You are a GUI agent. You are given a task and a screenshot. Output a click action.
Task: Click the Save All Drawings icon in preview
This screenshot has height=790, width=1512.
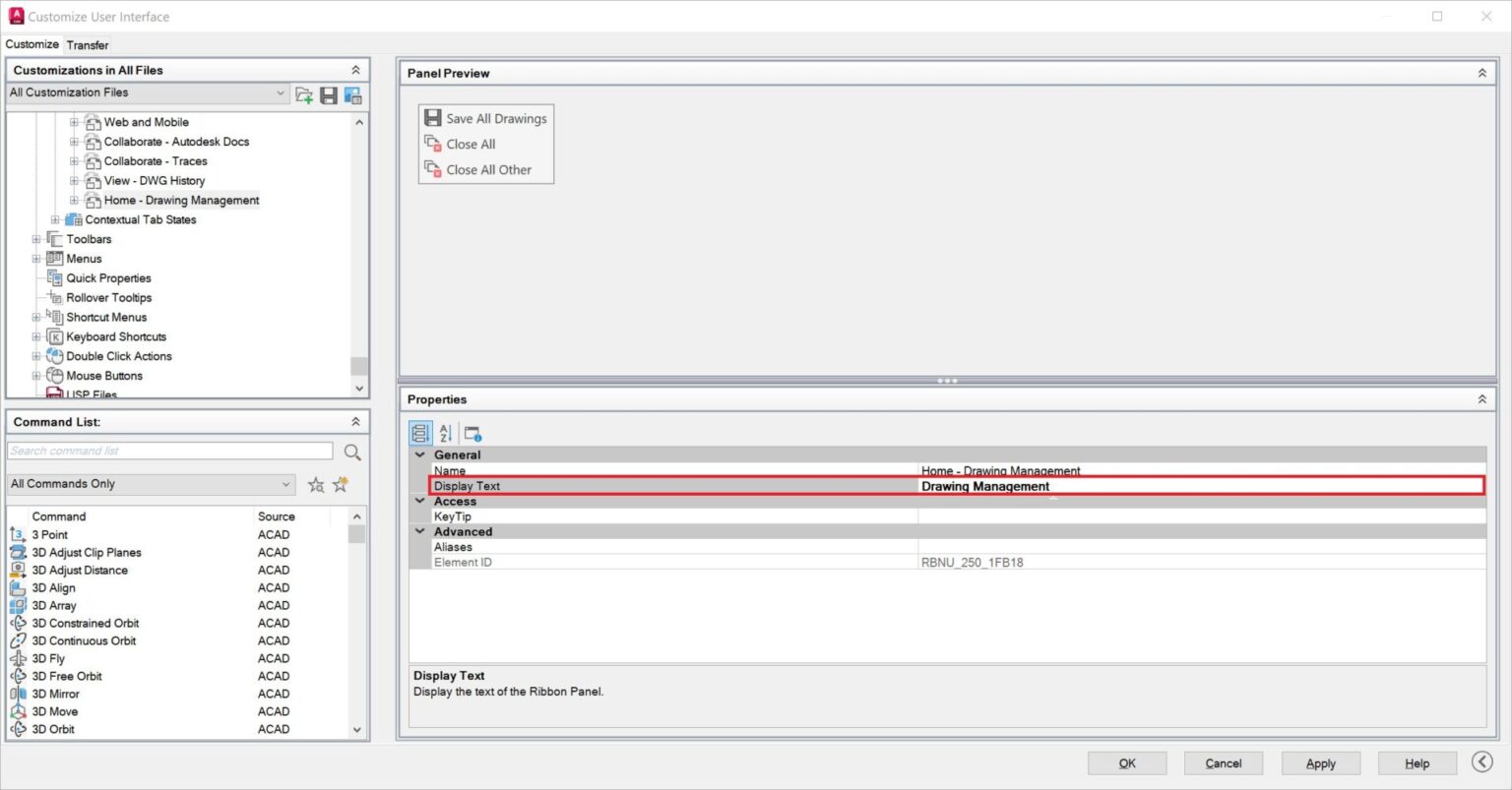point(432,118)
